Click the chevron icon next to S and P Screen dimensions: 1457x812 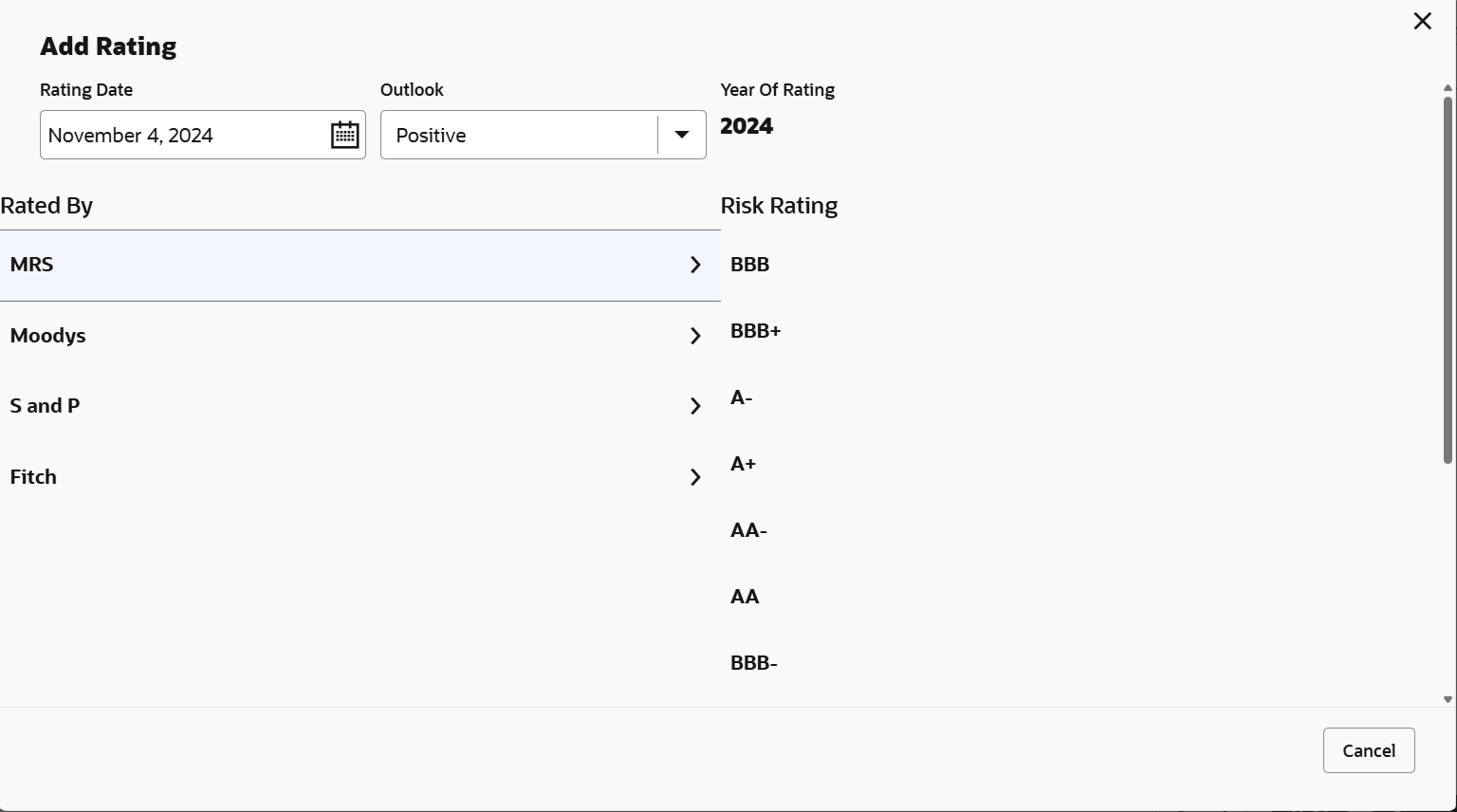coord(695,405)
